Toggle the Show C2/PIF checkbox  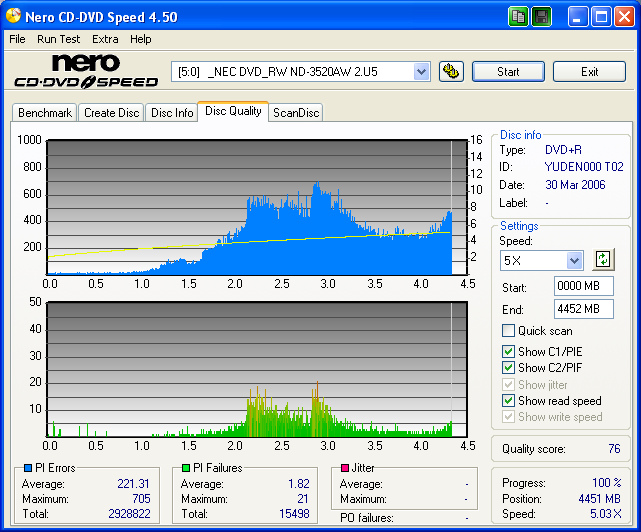[x=508, y=368]
